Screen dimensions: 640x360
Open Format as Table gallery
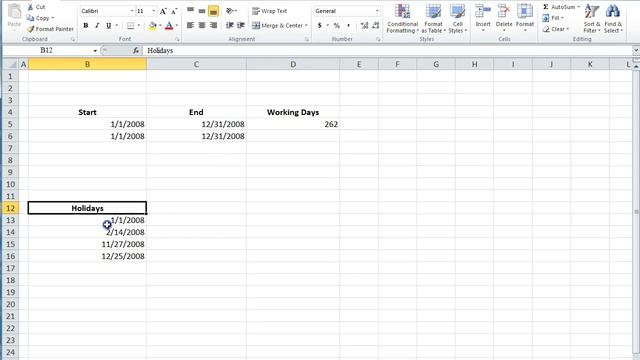click(x=433, y=18)
